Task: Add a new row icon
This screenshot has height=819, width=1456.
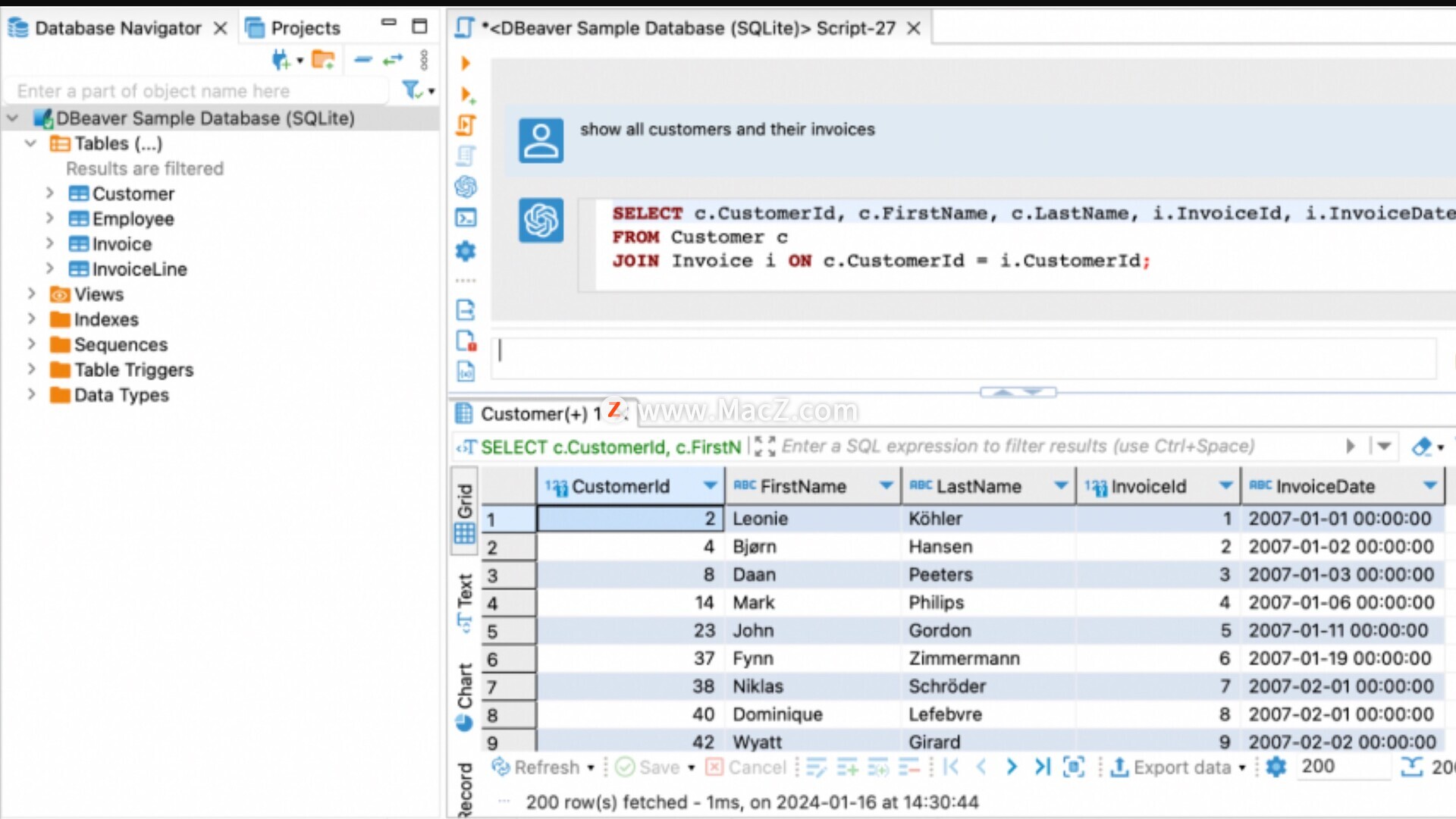Action: click(x=848, y=767)
